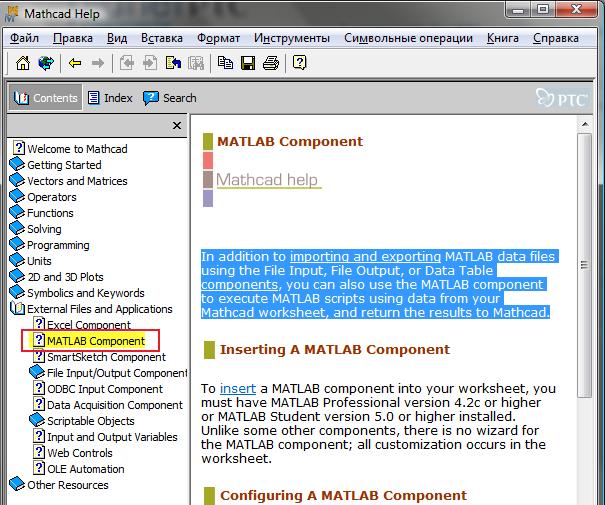
Task: Follow the 'importing and exporting' link
Action: pos(365,257)
